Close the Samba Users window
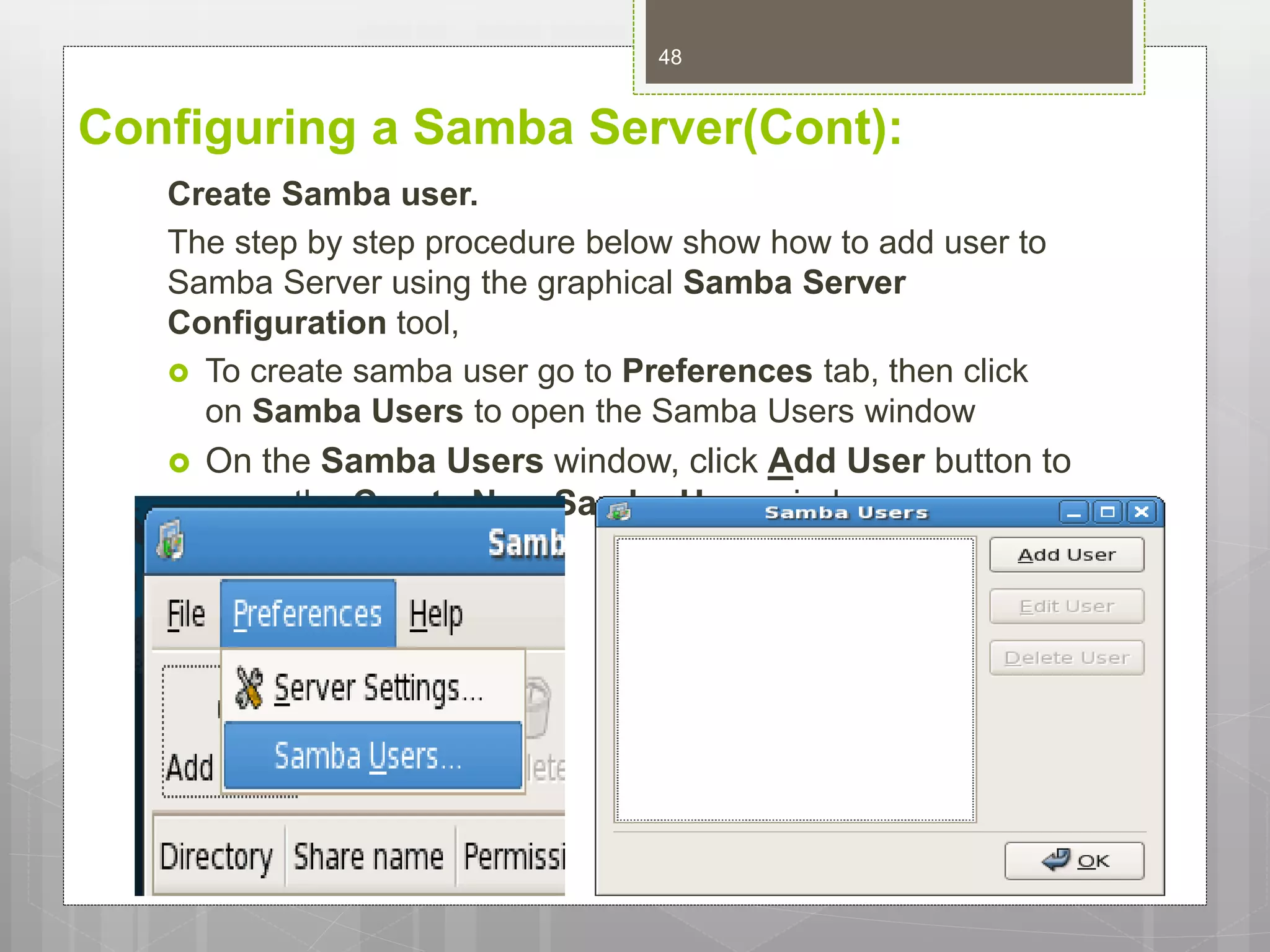 coord(1141,513)
